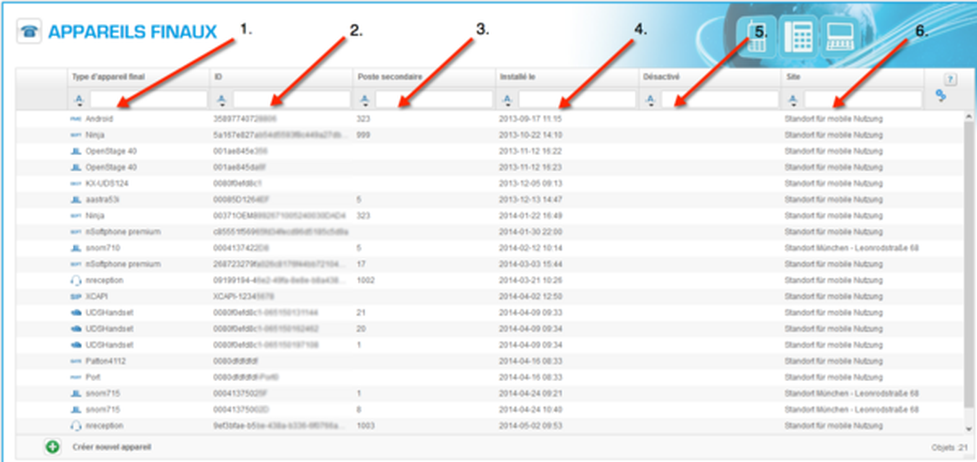Open sort dropdown for Site column

click(793, 99)
